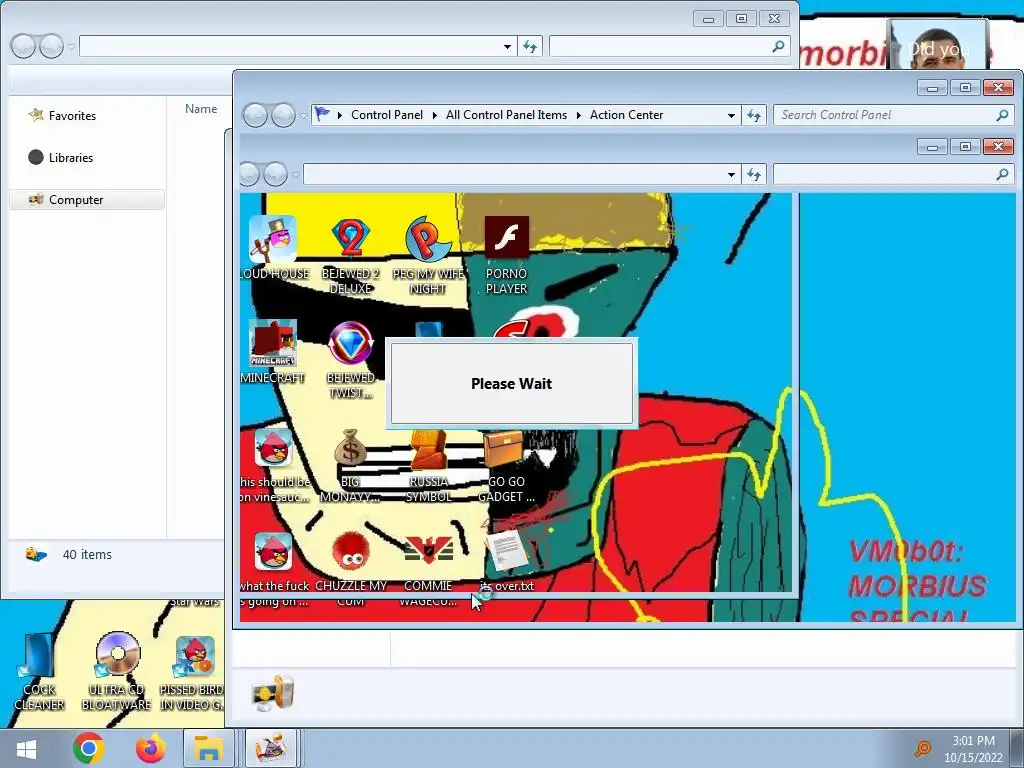Go forward in the Action Center window
The width and height of the screenshot is (1024, 768).
tap(283, 116)
